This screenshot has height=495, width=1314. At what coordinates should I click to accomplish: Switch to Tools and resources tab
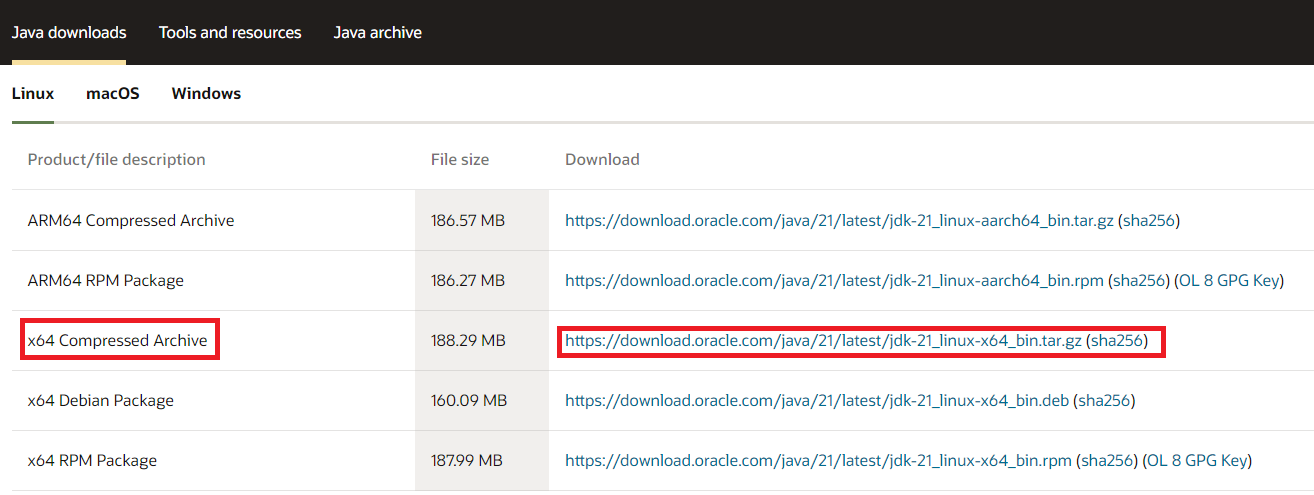230,32
